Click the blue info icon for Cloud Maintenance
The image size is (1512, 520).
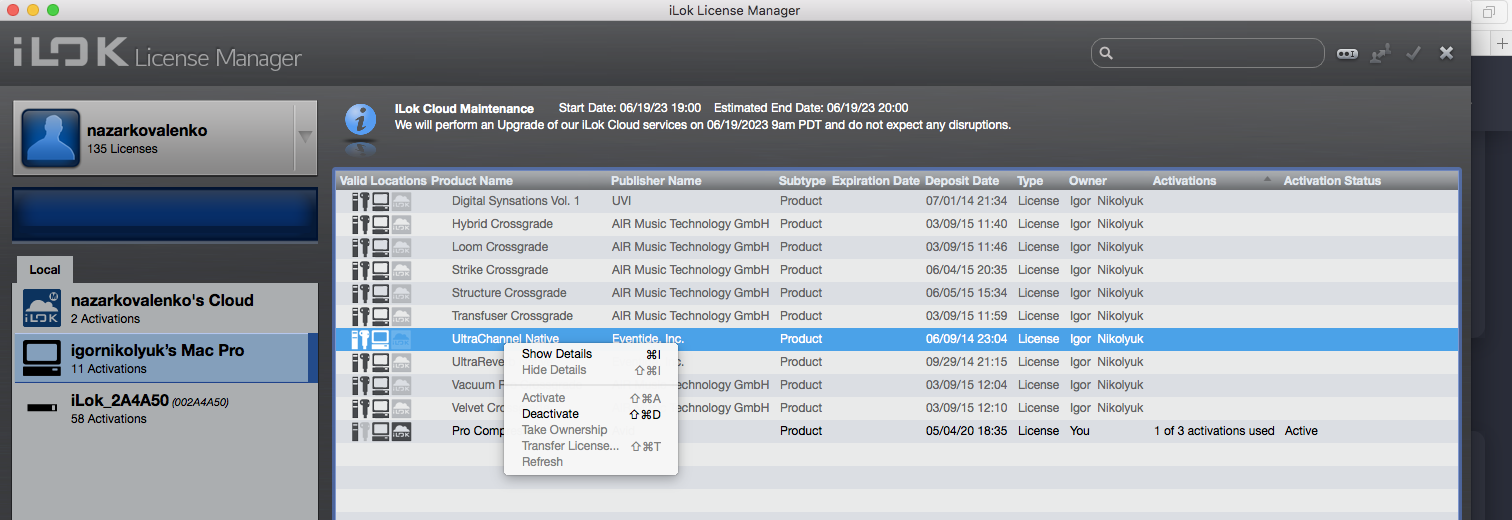click(360, 119)
